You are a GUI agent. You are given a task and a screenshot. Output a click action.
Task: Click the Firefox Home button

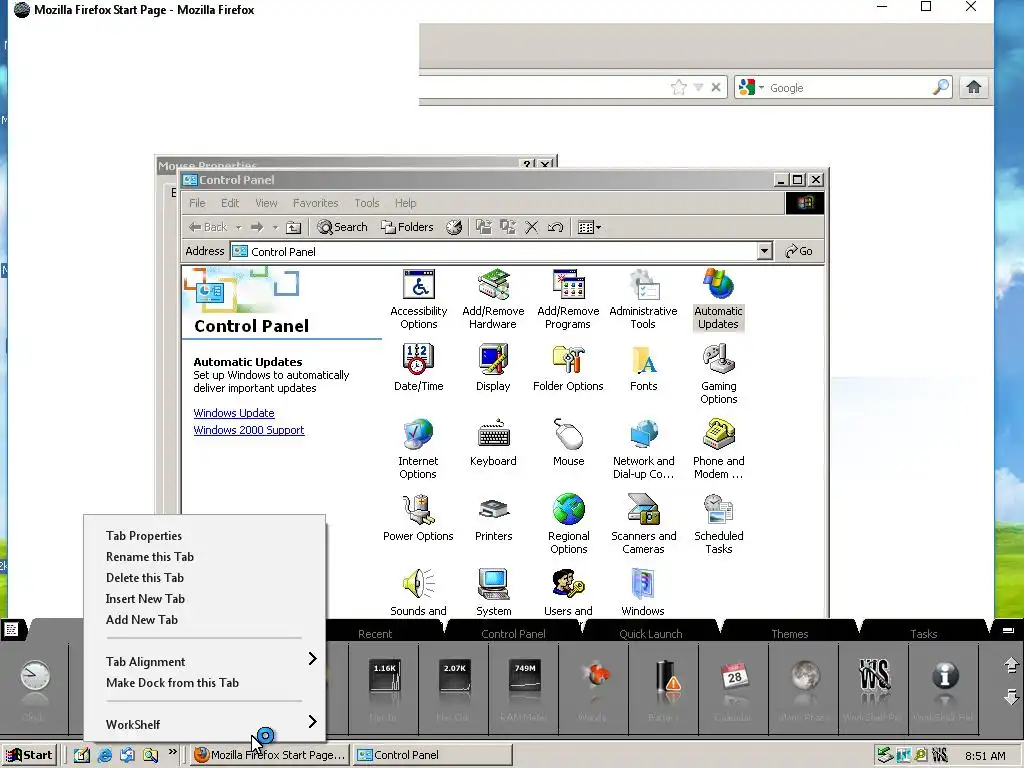point(973,87)
